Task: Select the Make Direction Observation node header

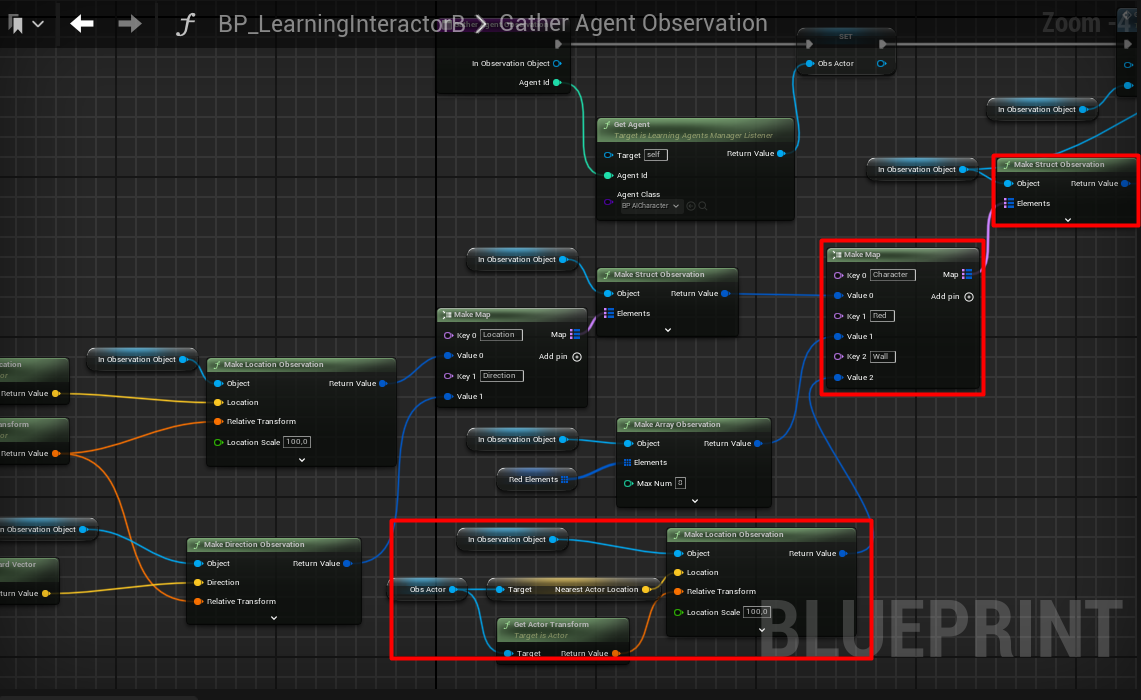Action: pyautogui.click(x=274, y=544)
